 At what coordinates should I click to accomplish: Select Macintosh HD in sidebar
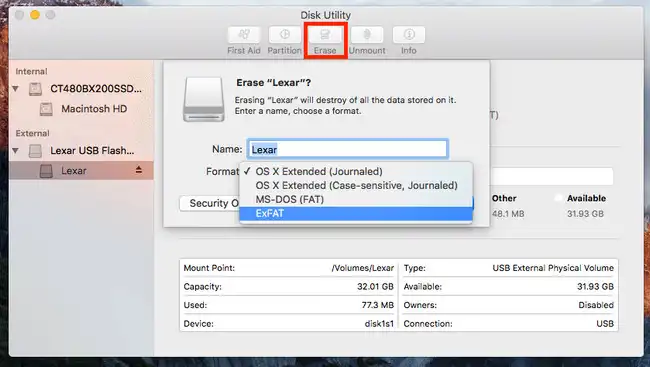pyautogui.click(x=94, y=109)
